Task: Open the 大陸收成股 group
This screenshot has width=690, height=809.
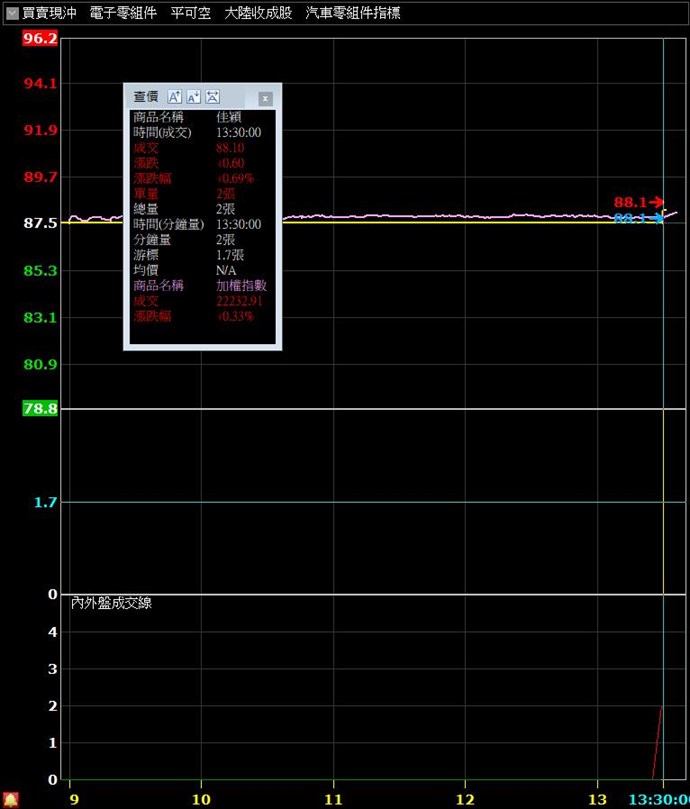Action: [x=257, y=14]
